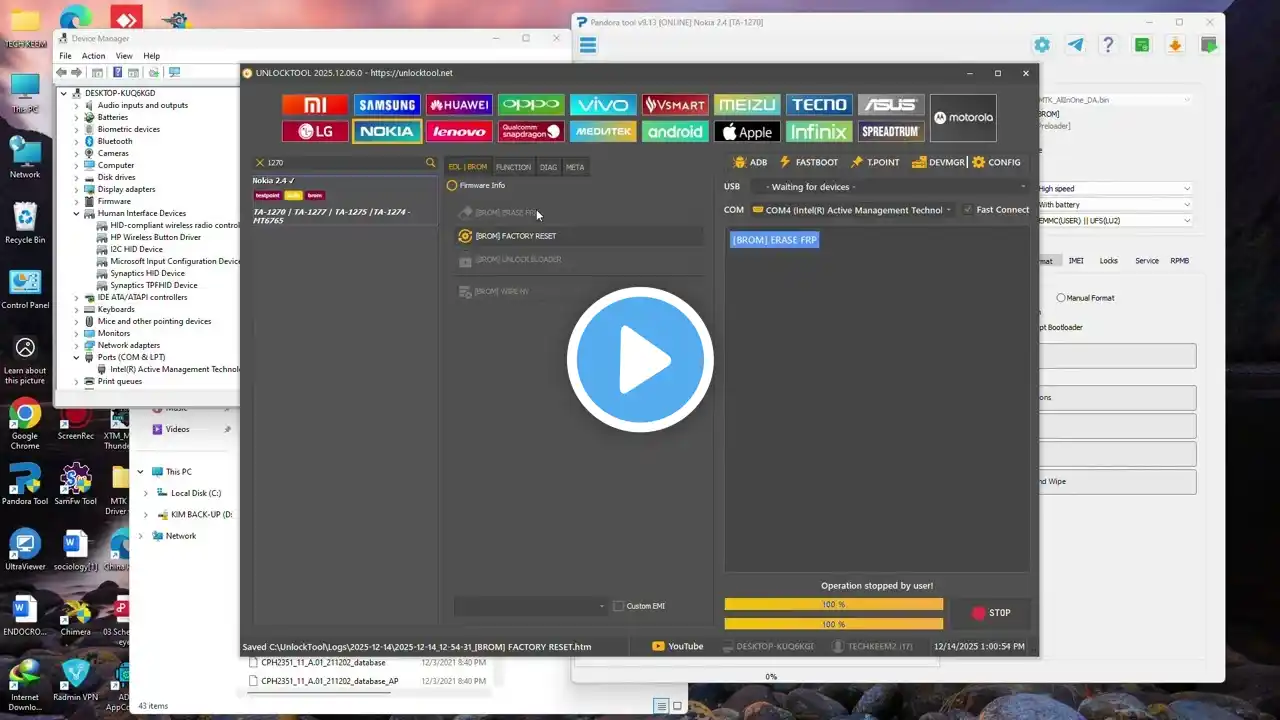Open the DEVMGR button
Screen dimensions: 1280x720
point(938,162)
